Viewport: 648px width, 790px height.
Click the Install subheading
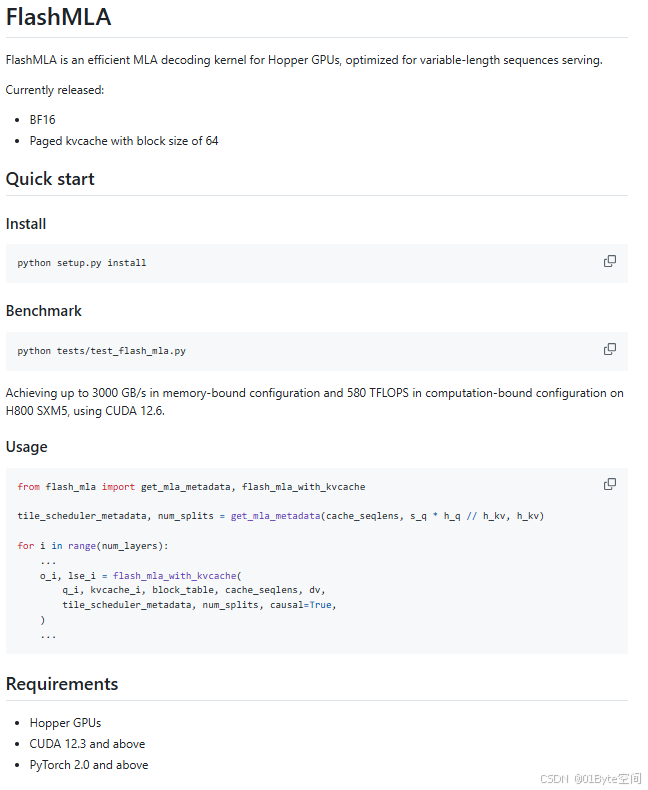coord(26,224)
